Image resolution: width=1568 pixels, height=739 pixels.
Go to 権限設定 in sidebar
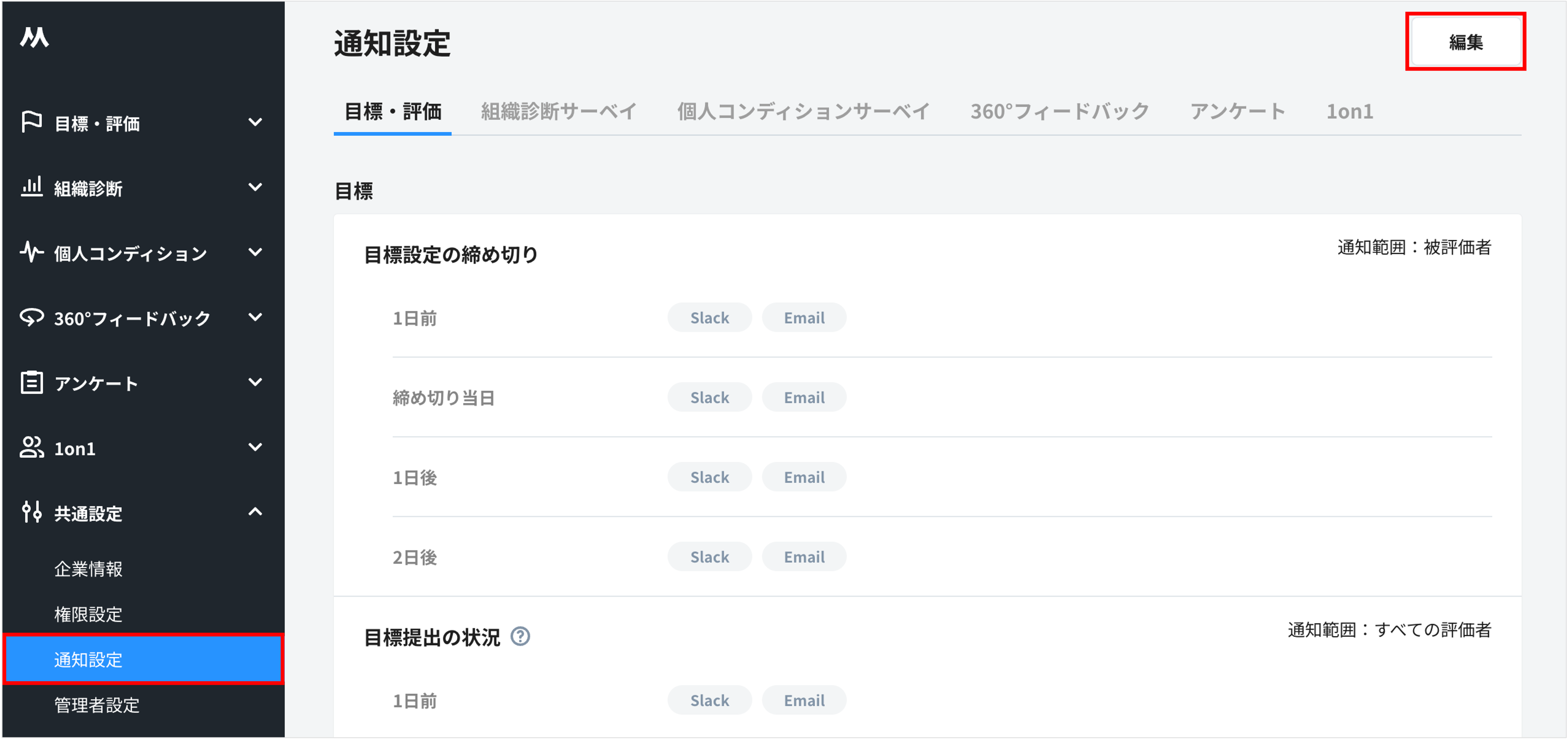click(x=88, y=614)
